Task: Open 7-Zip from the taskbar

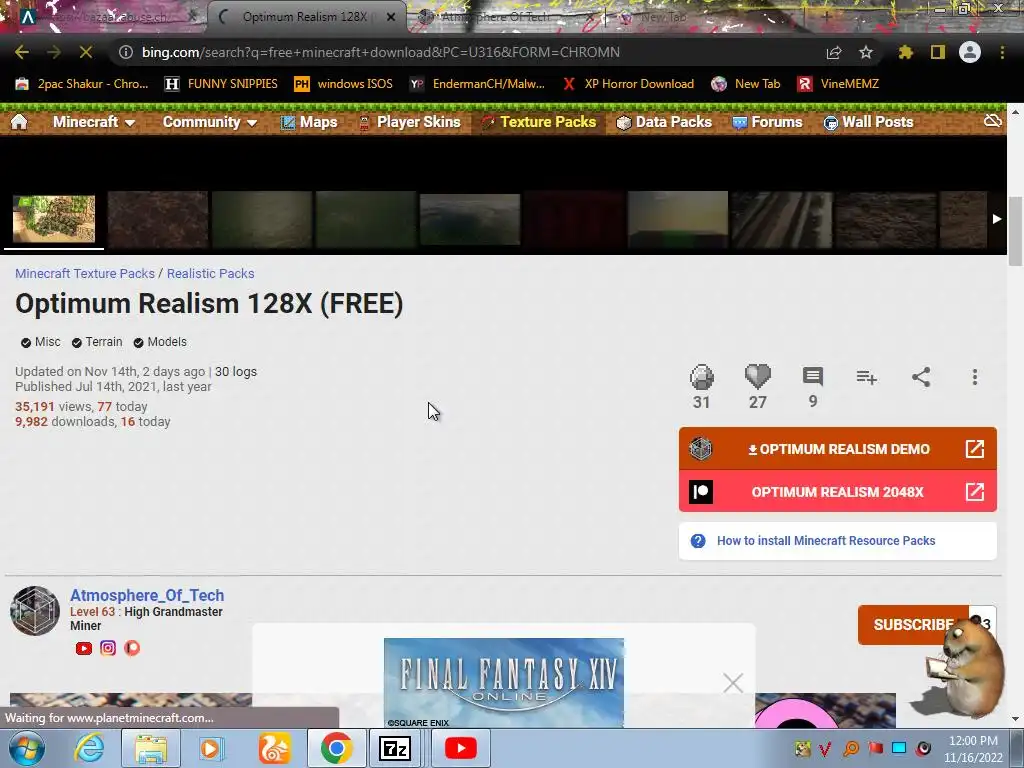Action: [394, 748]
